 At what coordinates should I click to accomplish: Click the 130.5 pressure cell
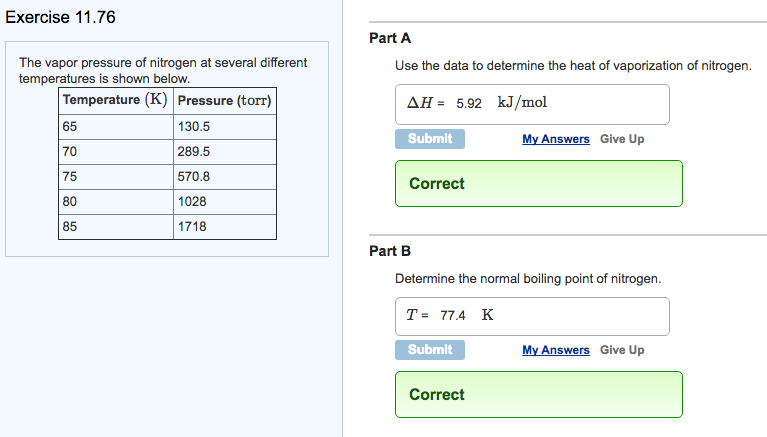click(x=224, y=127)
